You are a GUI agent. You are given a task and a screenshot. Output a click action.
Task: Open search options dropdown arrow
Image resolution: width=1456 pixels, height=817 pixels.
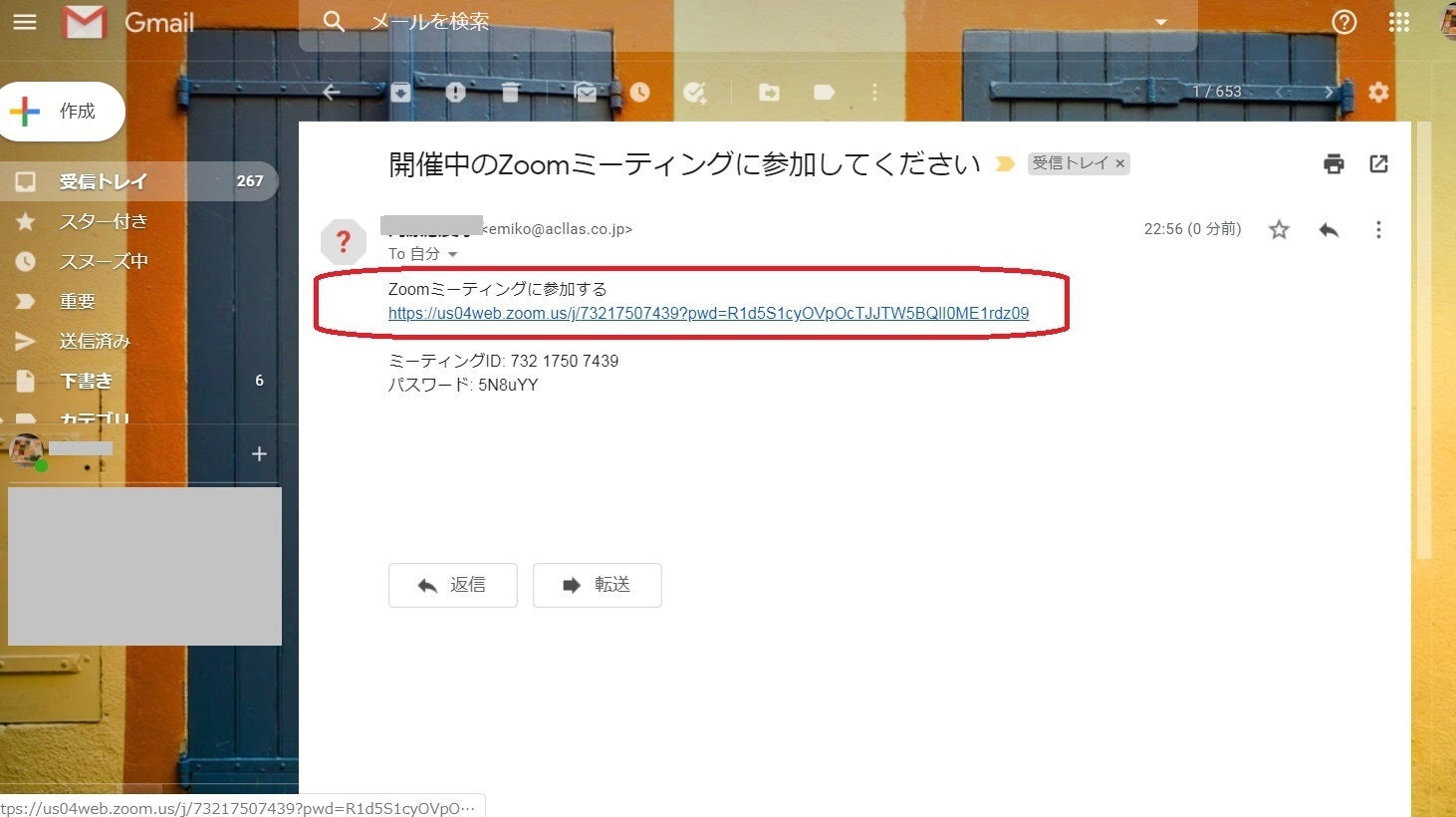(1160, 21)
